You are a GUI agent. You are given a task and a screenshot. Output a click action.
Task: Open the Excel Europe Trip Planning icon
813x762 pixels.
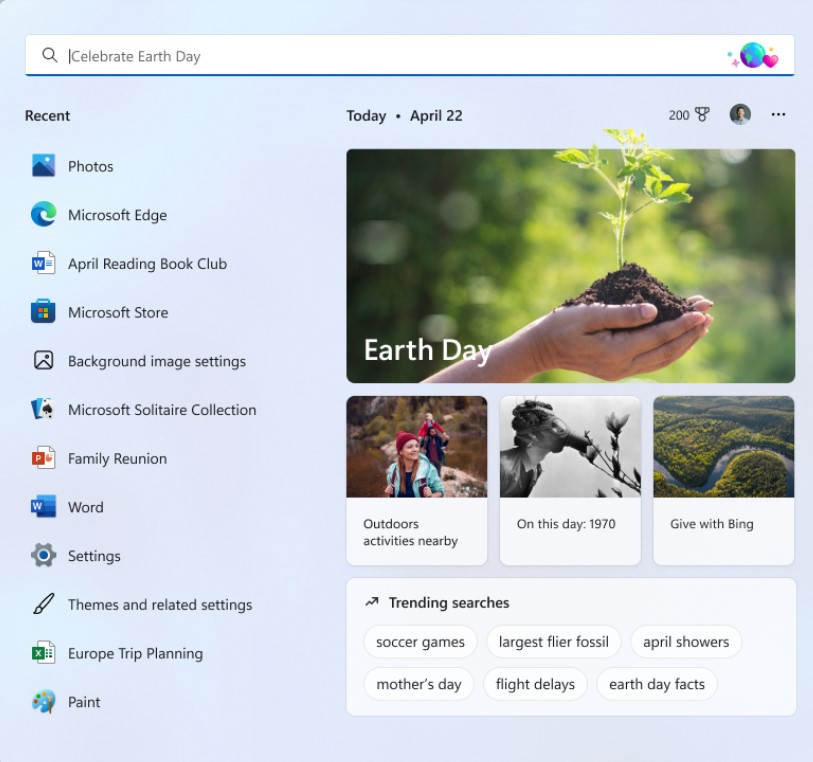(x=42, y=653)
